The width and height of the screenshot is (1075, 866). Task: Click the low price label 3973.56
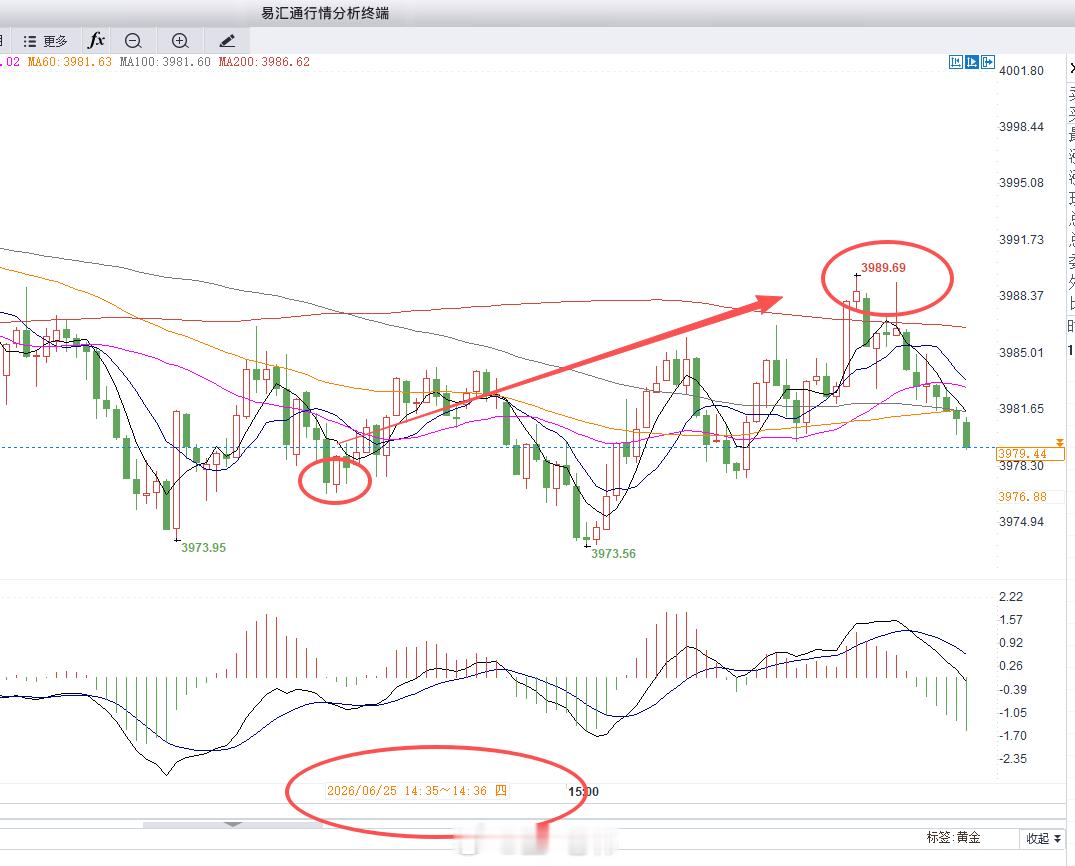coord(613,553)
